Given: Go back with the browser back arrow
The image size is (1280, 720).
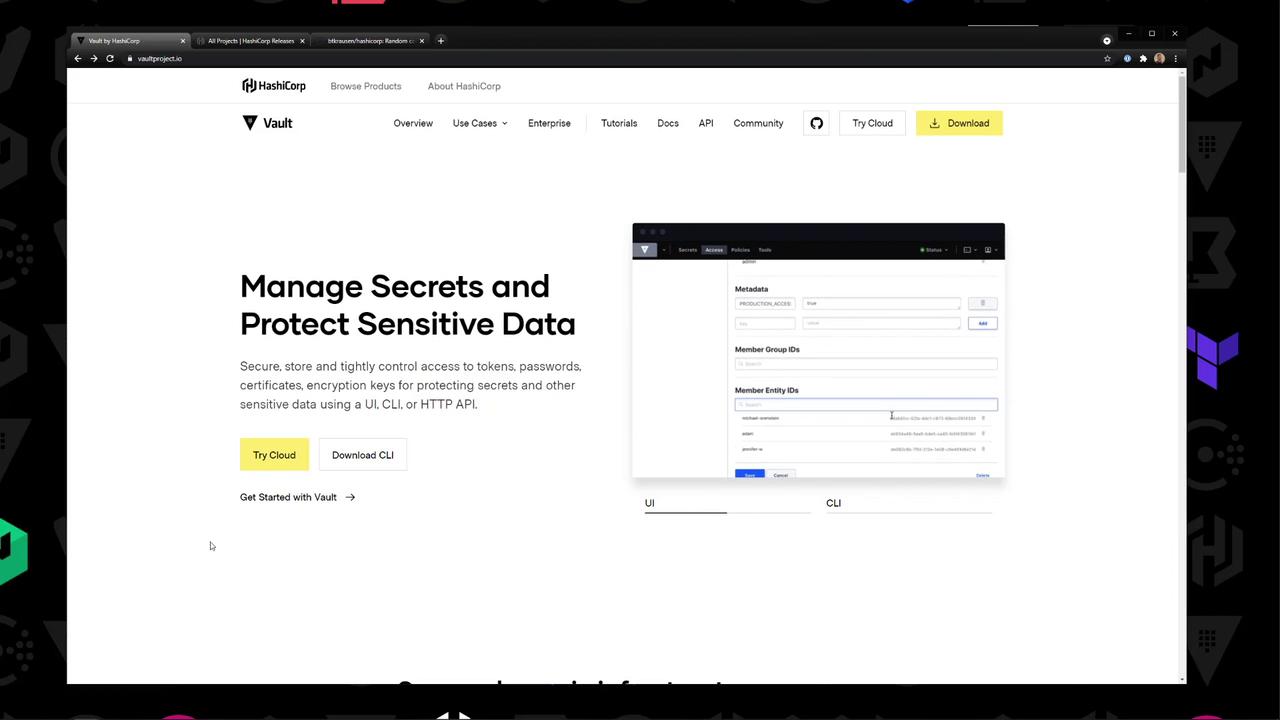Looking at the screenshot, I should tap(78, 58).
